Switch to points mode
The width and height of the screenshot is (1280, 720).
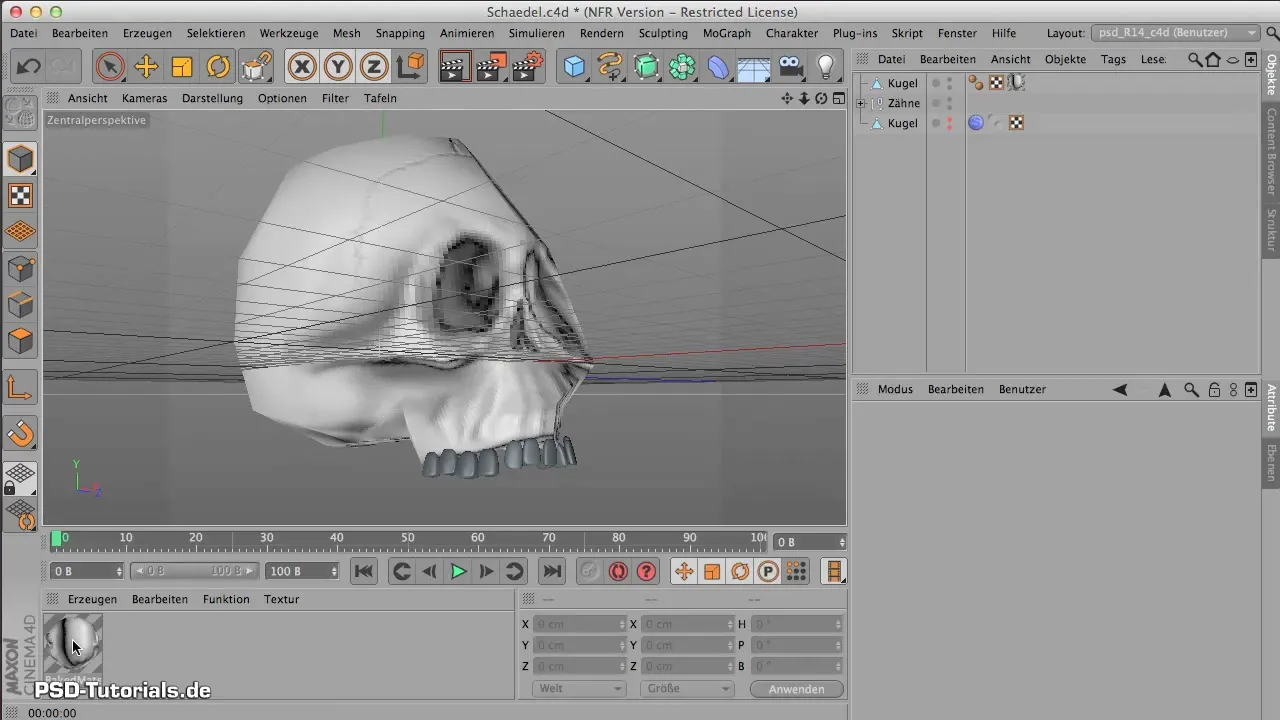coord(21,268)
